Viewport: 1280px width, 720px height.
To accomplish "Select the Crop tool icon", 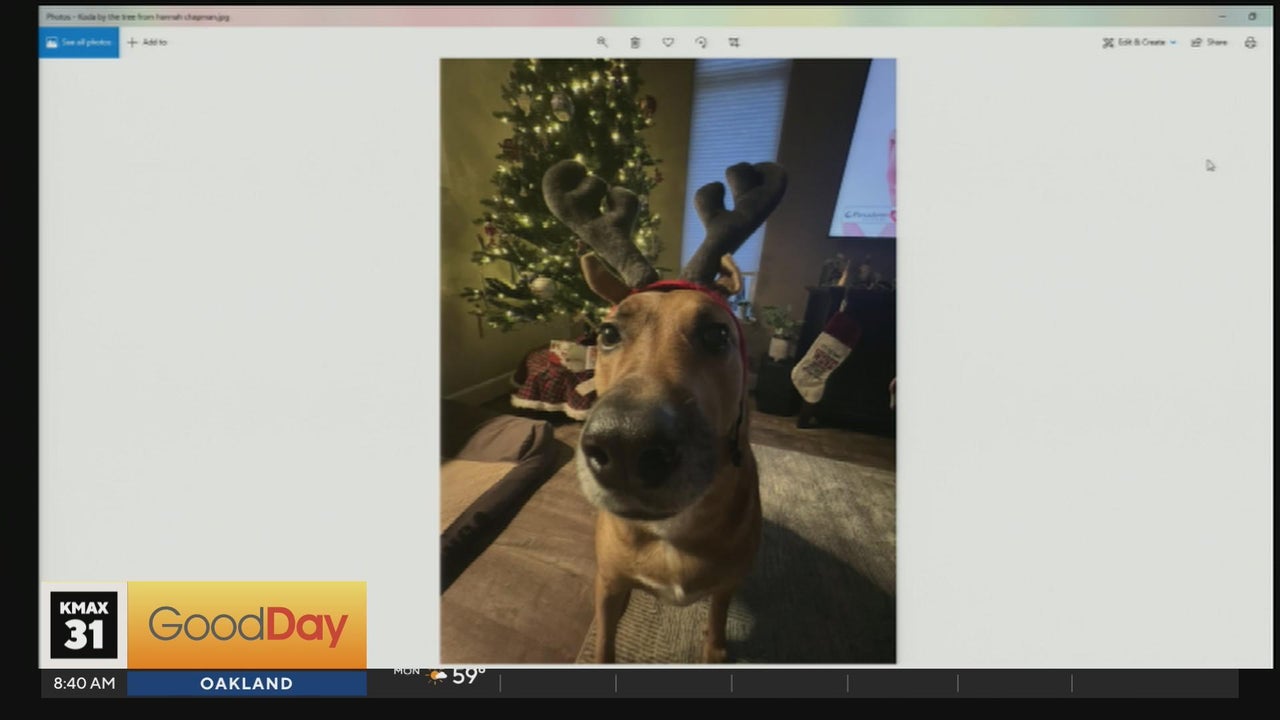I will tap(734, 42).
